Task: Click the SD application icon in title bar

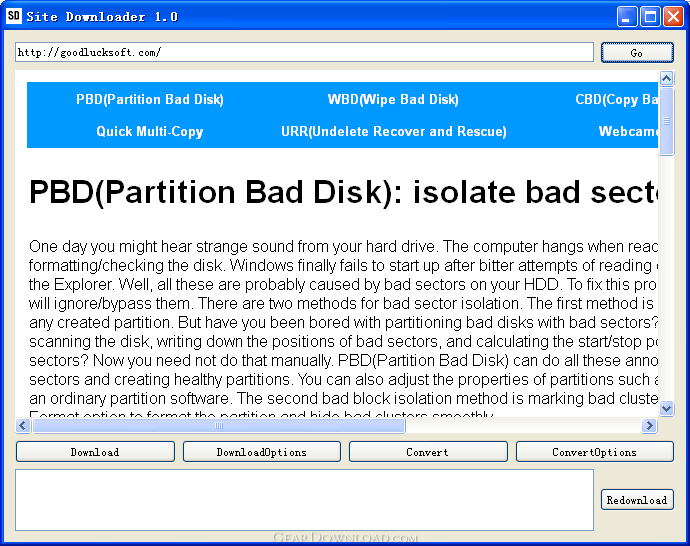Action: 14,16
